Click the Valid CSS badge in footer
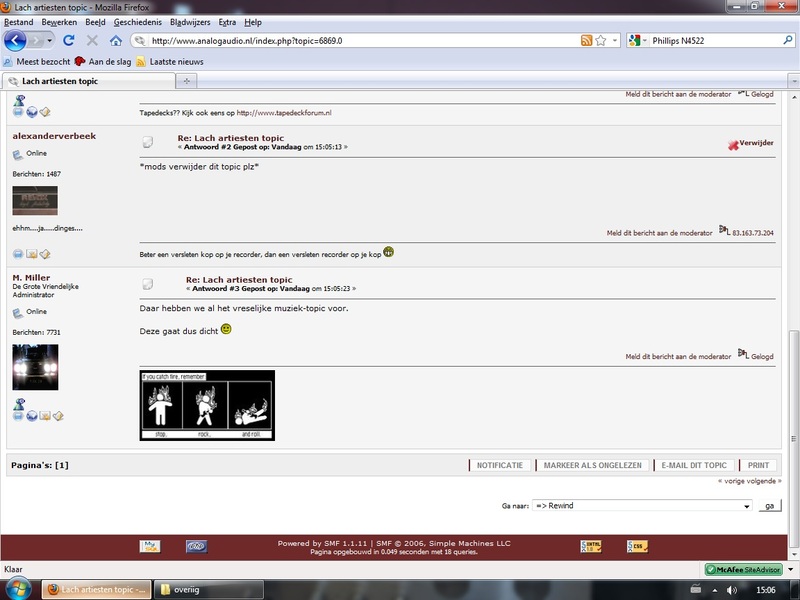 (x=636, y=546)
